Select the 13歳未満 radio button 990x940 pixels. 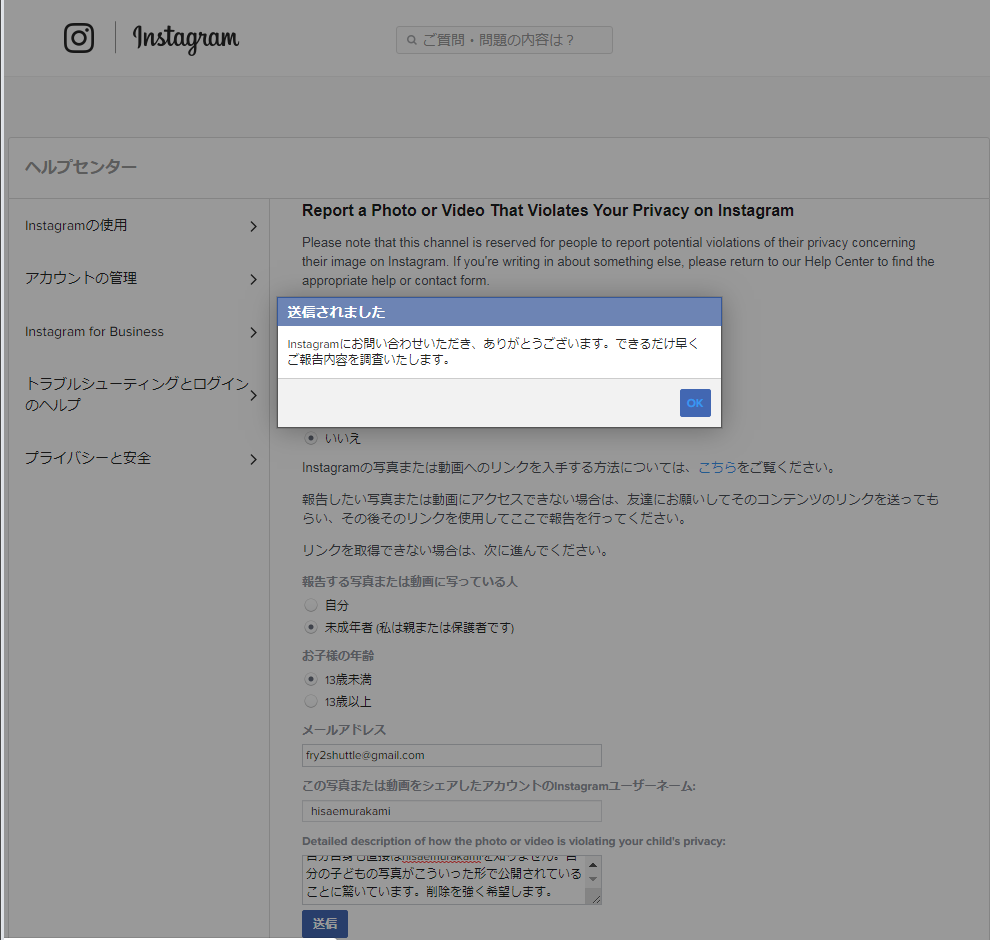click(311, 679)
